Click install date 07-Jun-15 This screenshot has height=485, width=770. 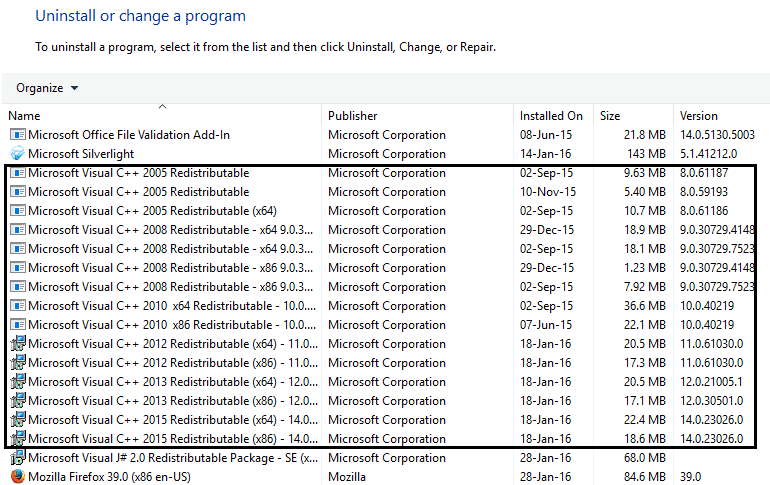point(546,325)
